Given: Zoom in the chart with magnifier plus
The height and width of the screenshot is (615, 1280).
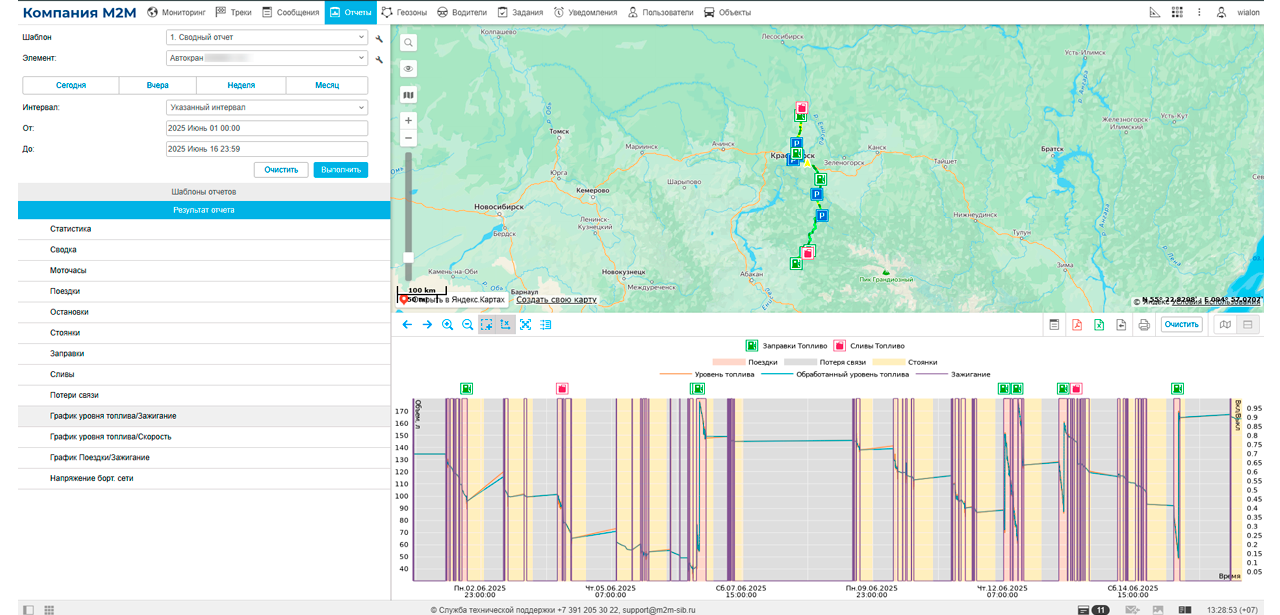Looking at the screenshot, I should (447, 325).
